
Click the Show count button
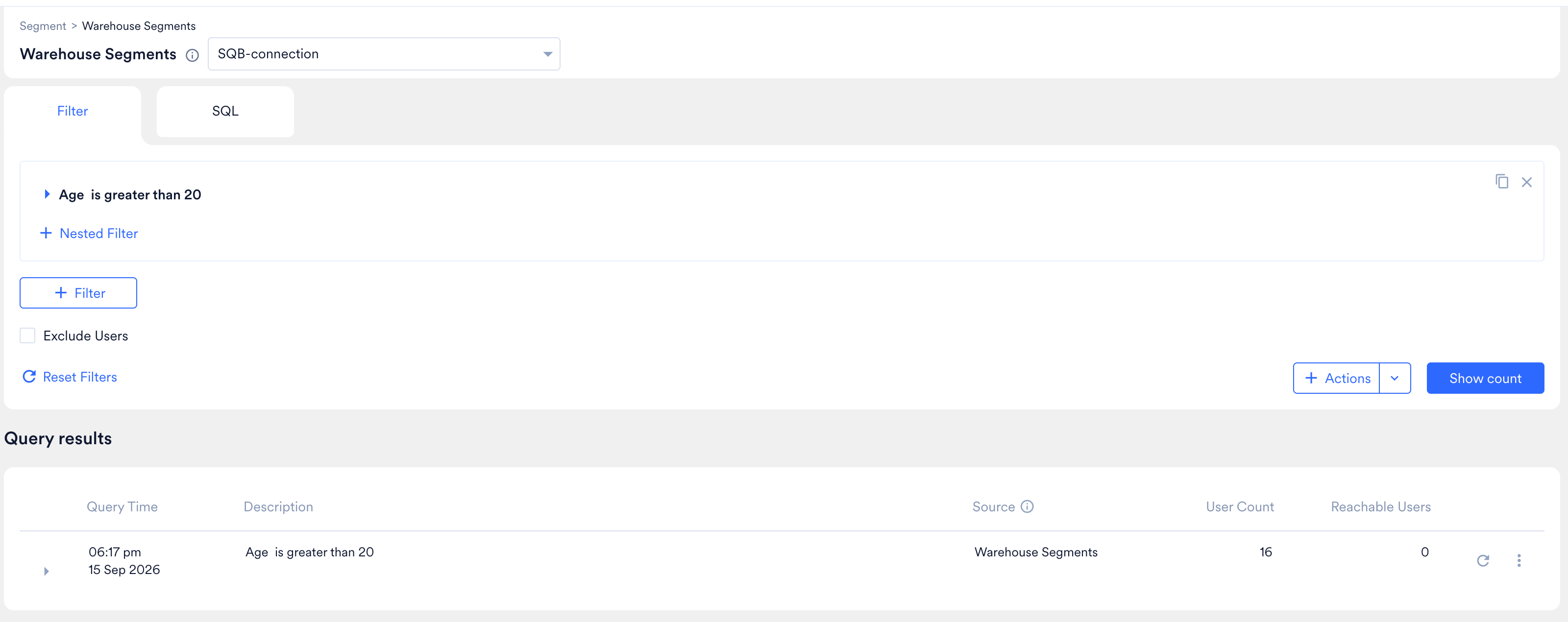pyautogui.click(x=1485, y=378)
